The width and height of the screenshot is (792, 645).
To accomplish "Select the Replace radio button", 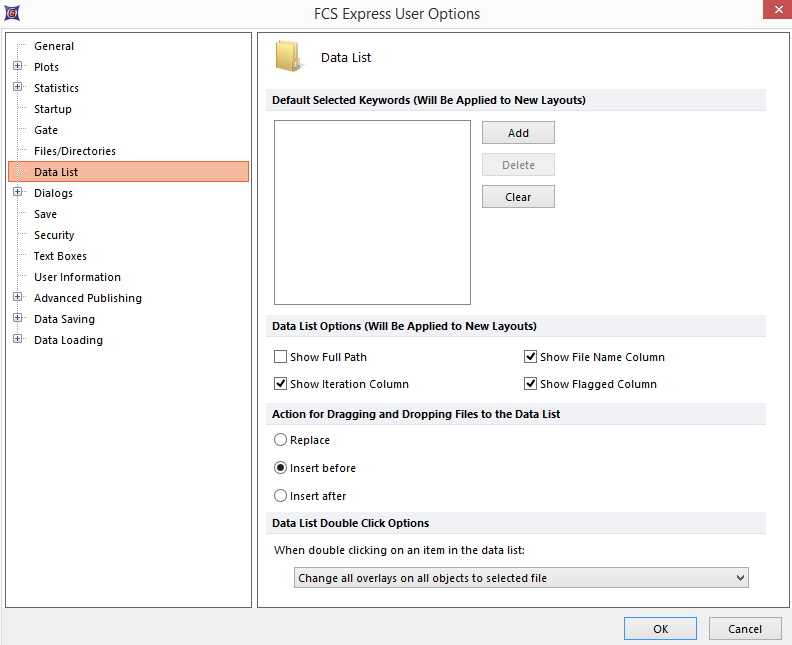I will point(281,440).
